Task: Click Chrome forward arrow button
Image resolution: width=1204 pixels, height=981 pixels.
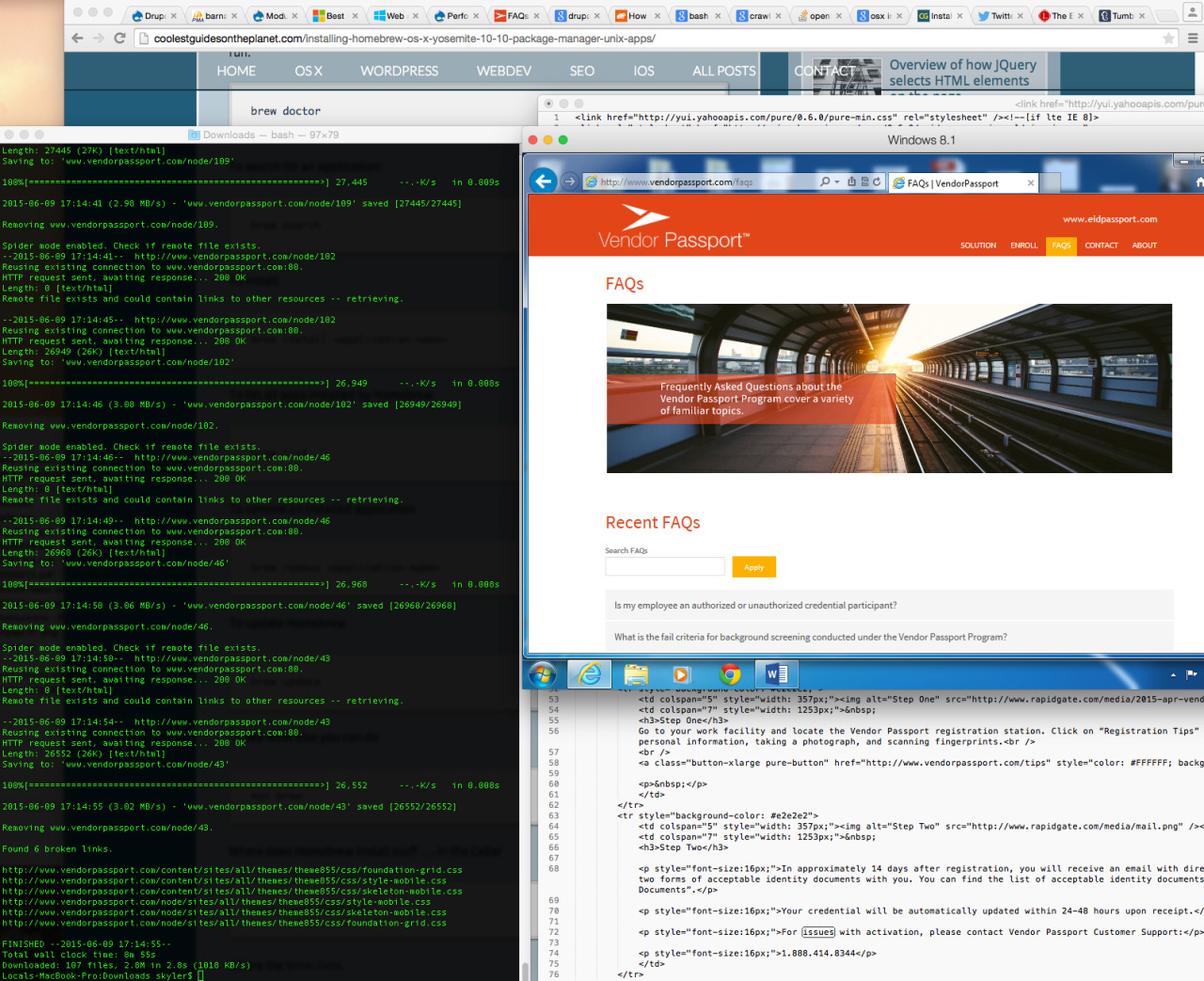Action: 98,39
